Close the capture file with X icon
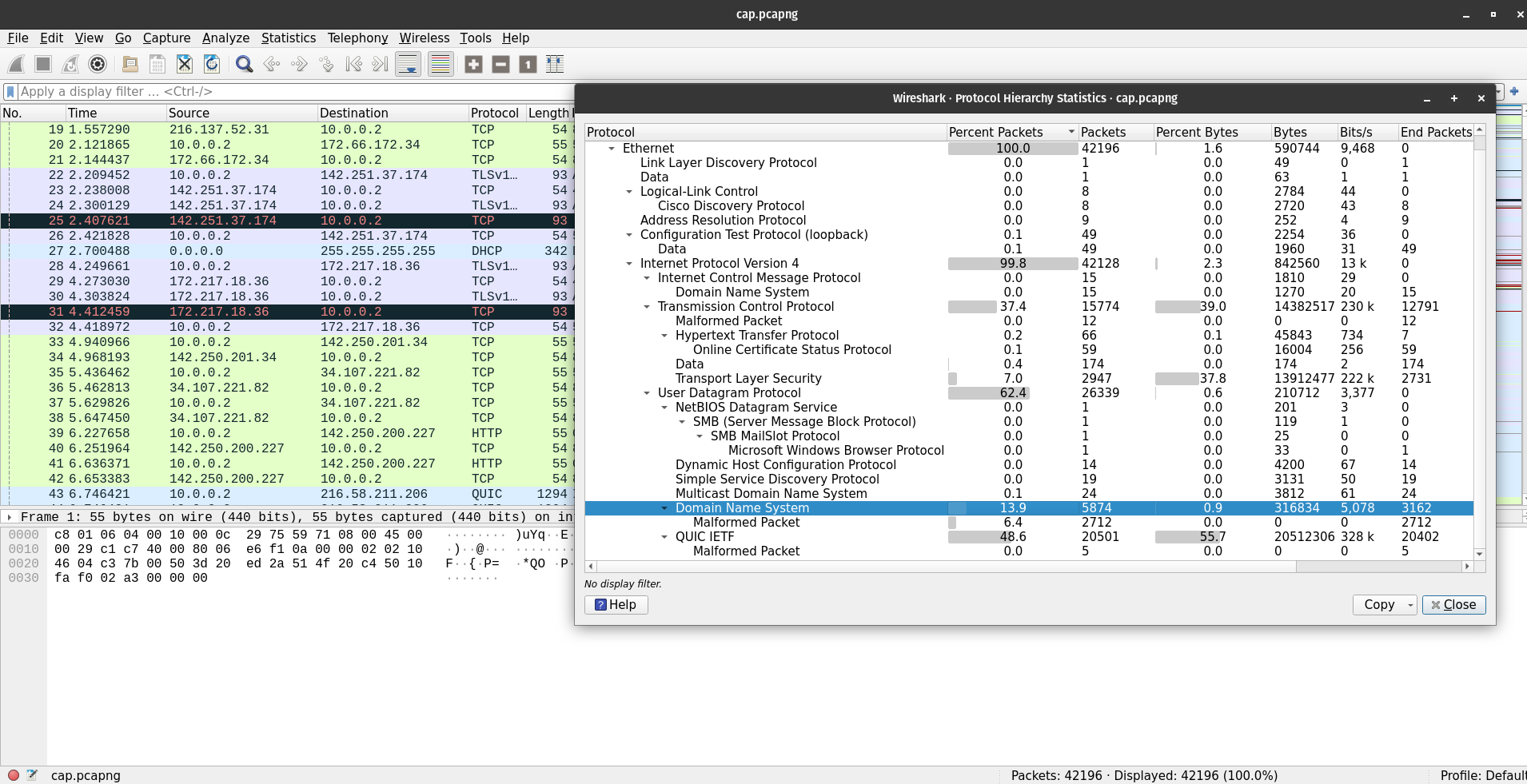The image size is (1527, 784). [185, 64]
